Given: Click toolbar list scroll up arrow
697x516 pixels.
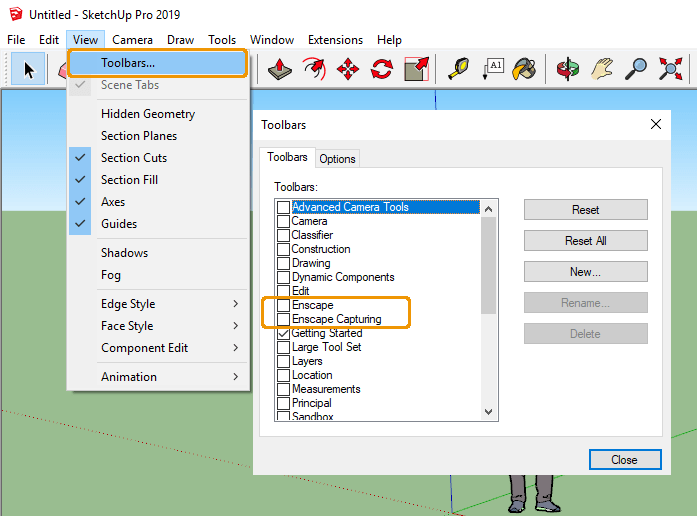Looking at the screenshot, I should click(x=489, y=209).
